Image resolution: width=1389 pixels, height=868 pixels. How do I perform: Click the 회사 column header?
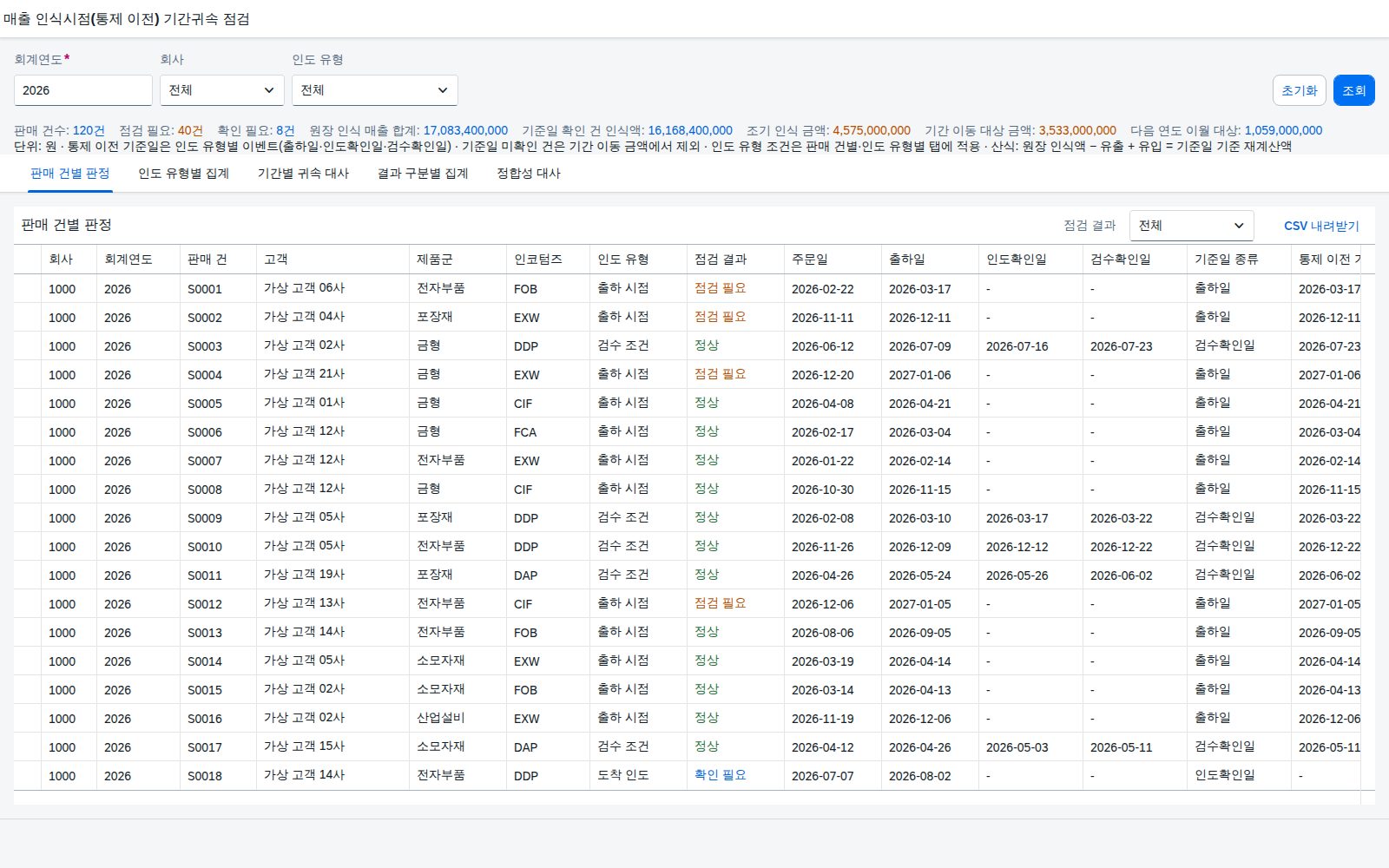point(69,260)
